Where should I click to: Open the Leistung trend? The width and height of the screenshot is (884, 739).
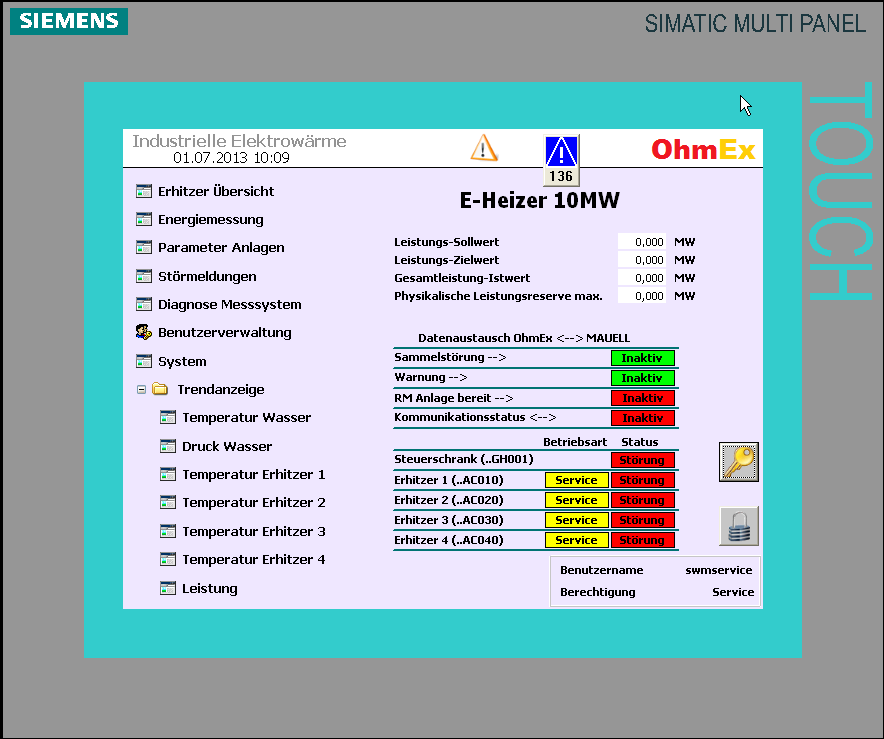210,588
